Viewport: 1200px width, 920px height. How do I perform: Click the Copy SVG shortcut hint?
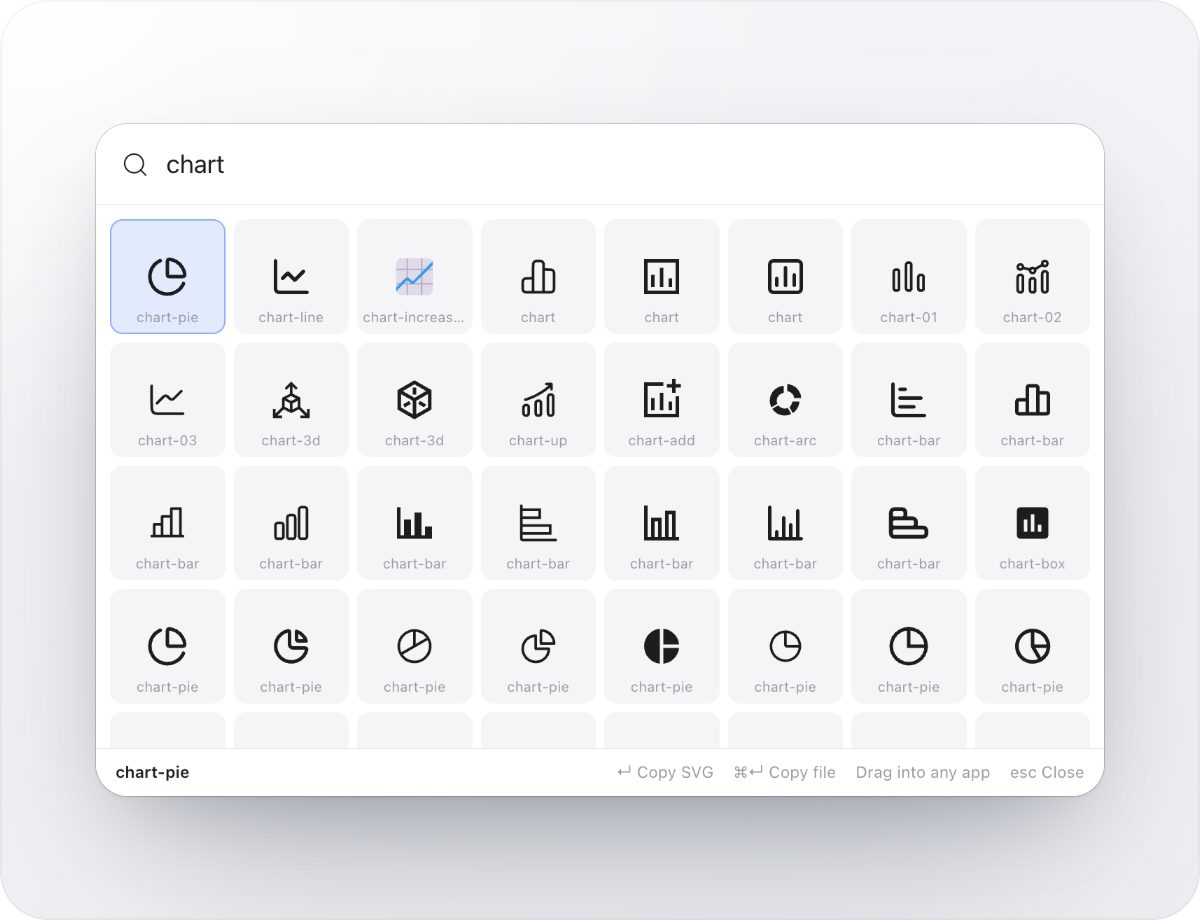665,772
